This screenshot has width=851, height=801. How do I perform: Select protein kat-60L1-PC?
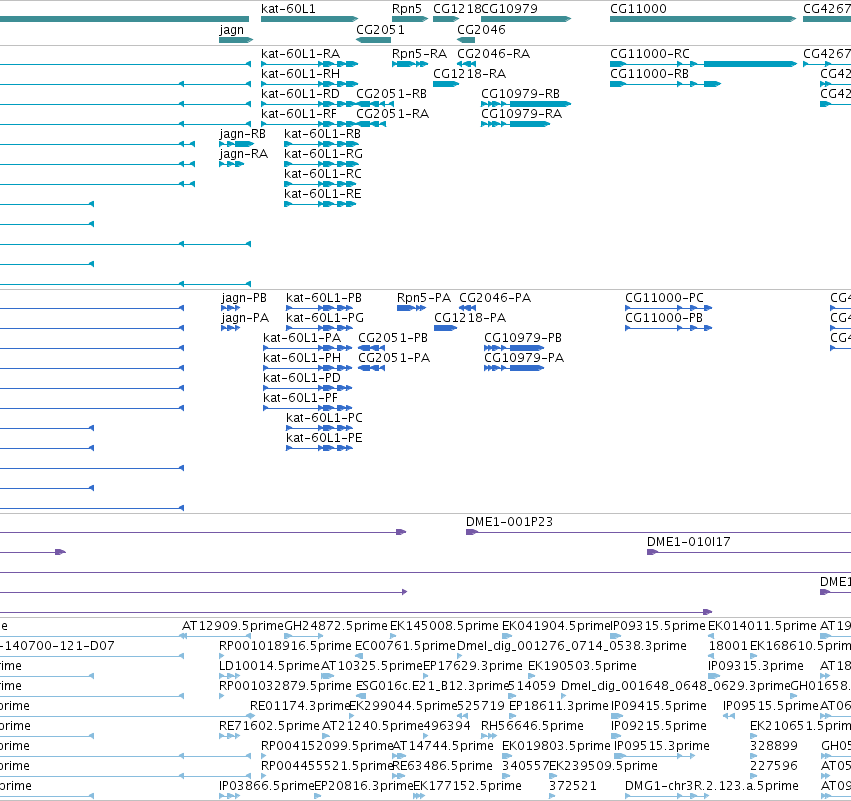tap(325, 418)
